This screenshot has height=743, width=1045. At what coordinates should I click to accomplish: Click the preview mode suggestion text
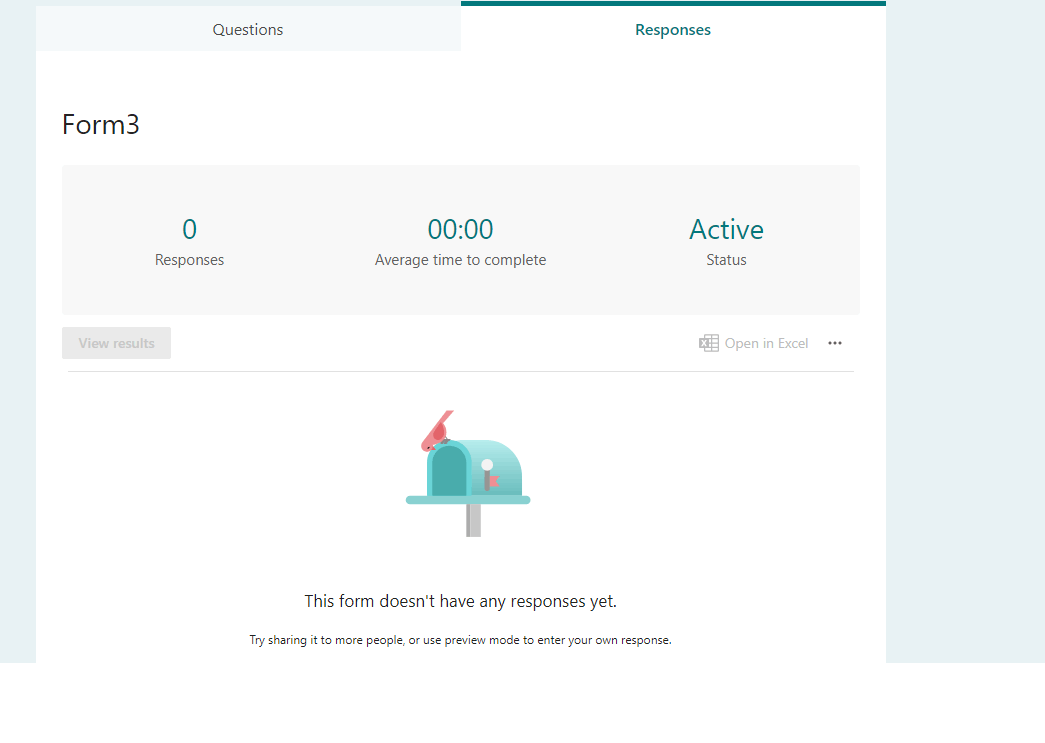click(x=460, y=640)
